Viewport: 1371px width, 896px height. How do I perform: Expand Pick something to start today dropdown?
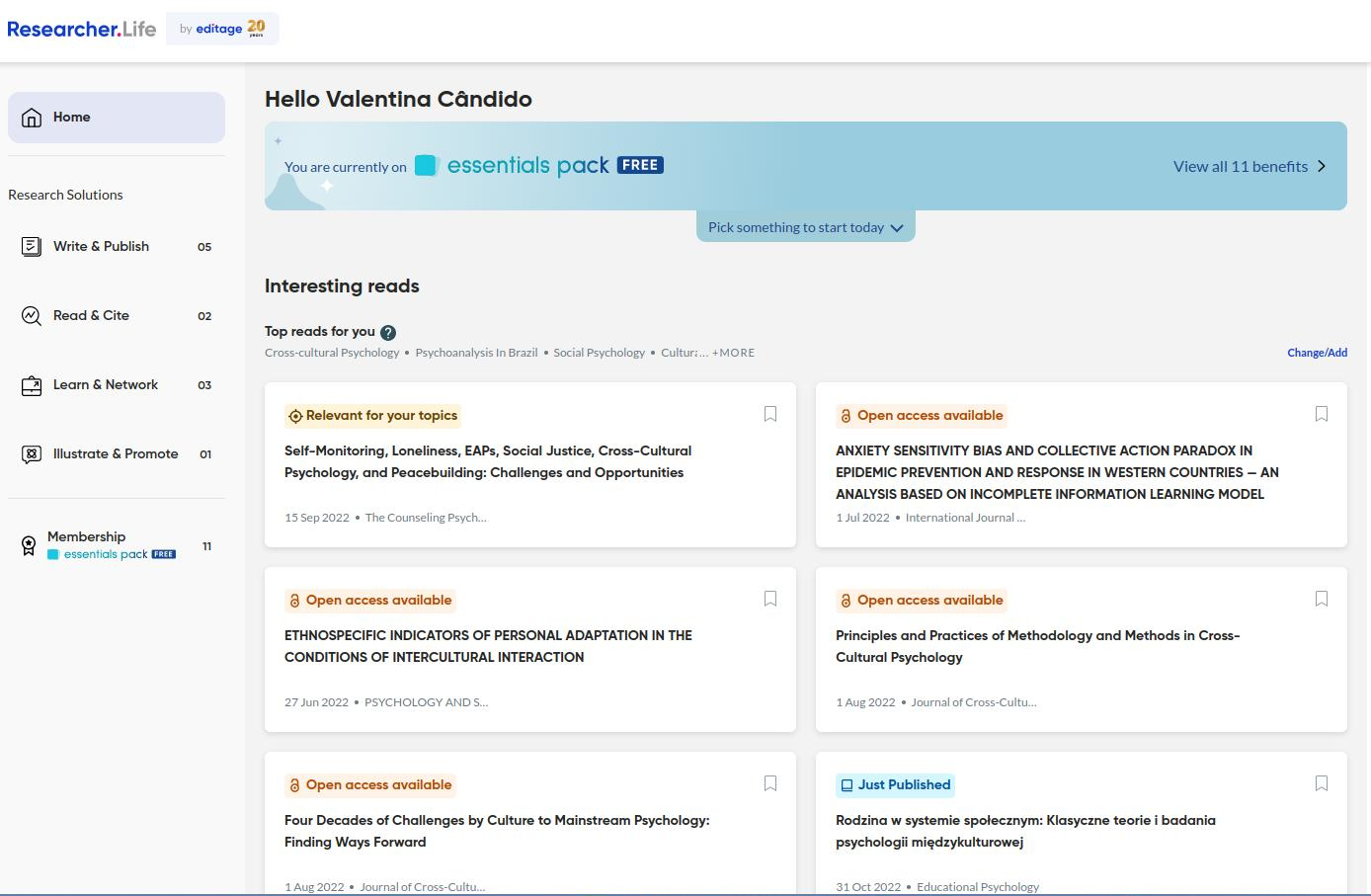(x=805, y=227)
